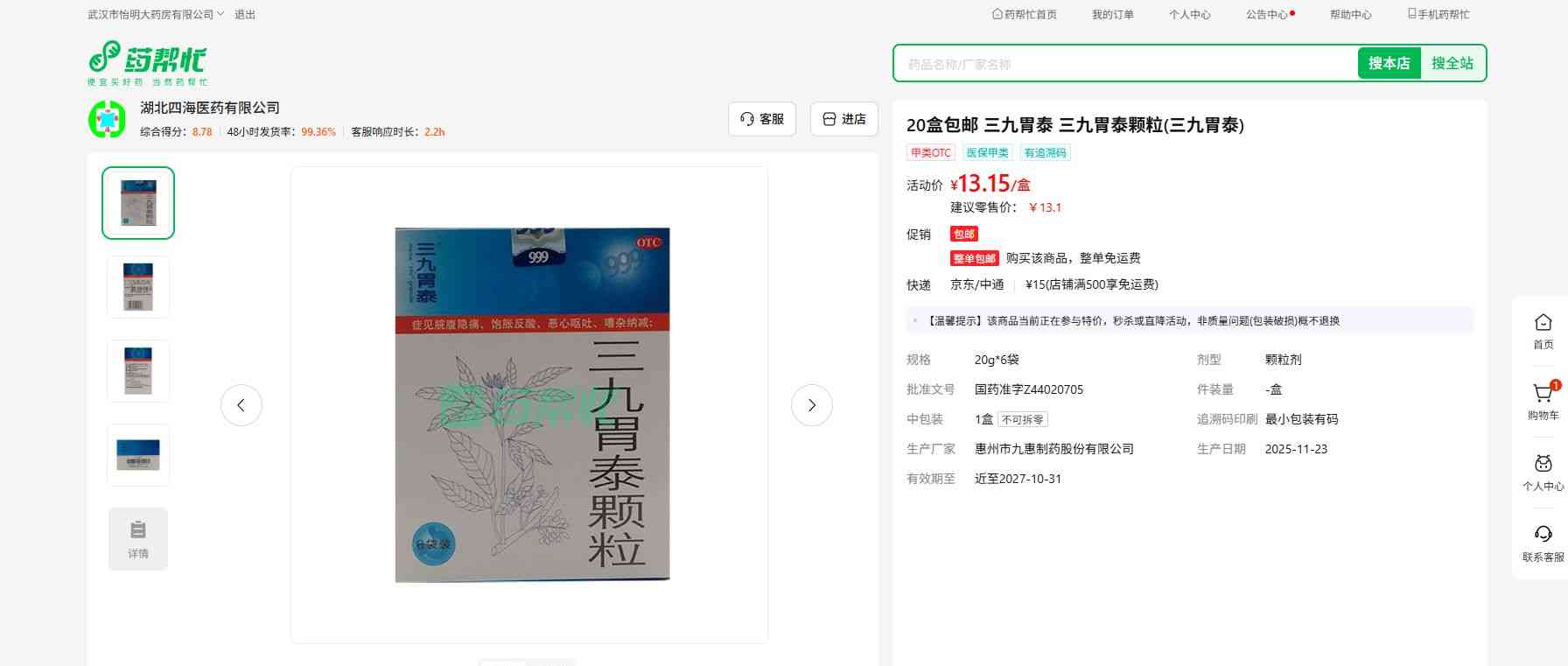Click the 搜全站 search button
The width and height of the screenshot is (1568, 666).
click(1452, 63)
